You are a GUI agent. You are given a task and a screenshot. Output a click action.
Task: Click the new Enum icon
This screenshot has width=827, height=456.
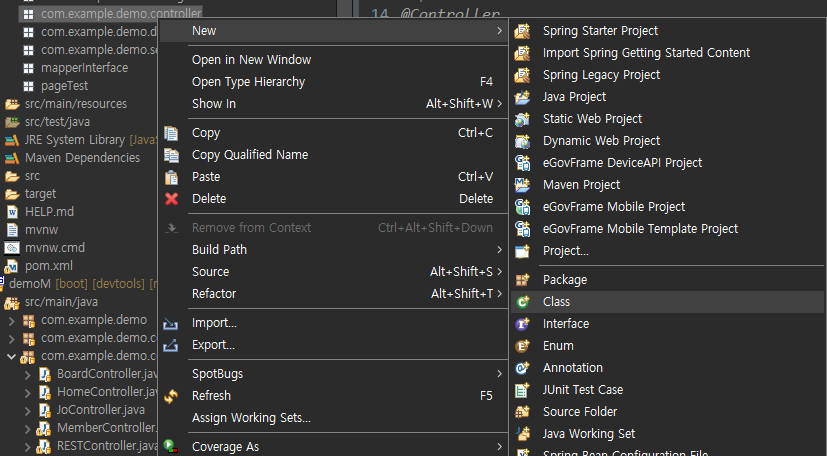pyautogui.click(x=522, y=346)
